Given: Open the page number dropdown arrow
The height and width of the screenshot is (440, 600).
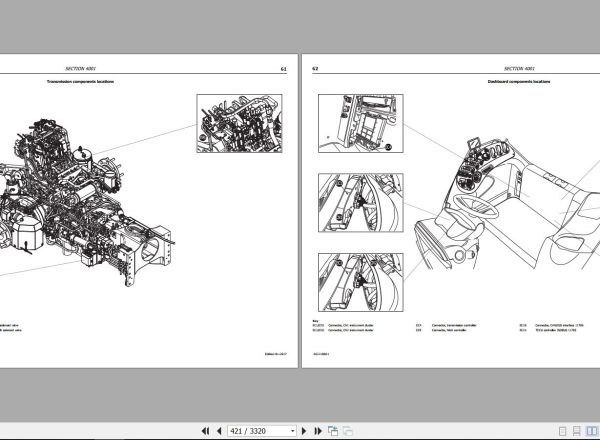Looking at the screenshot, I should tap(293, 431).
